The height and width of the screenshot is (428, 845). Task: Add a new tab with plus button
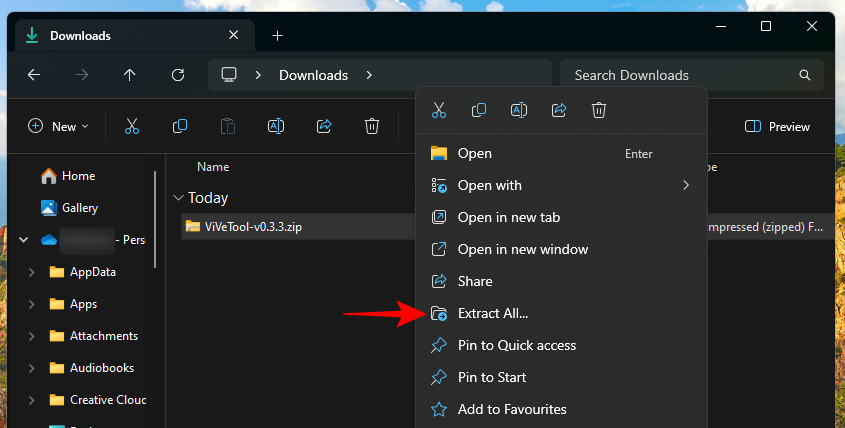point(277,36)
